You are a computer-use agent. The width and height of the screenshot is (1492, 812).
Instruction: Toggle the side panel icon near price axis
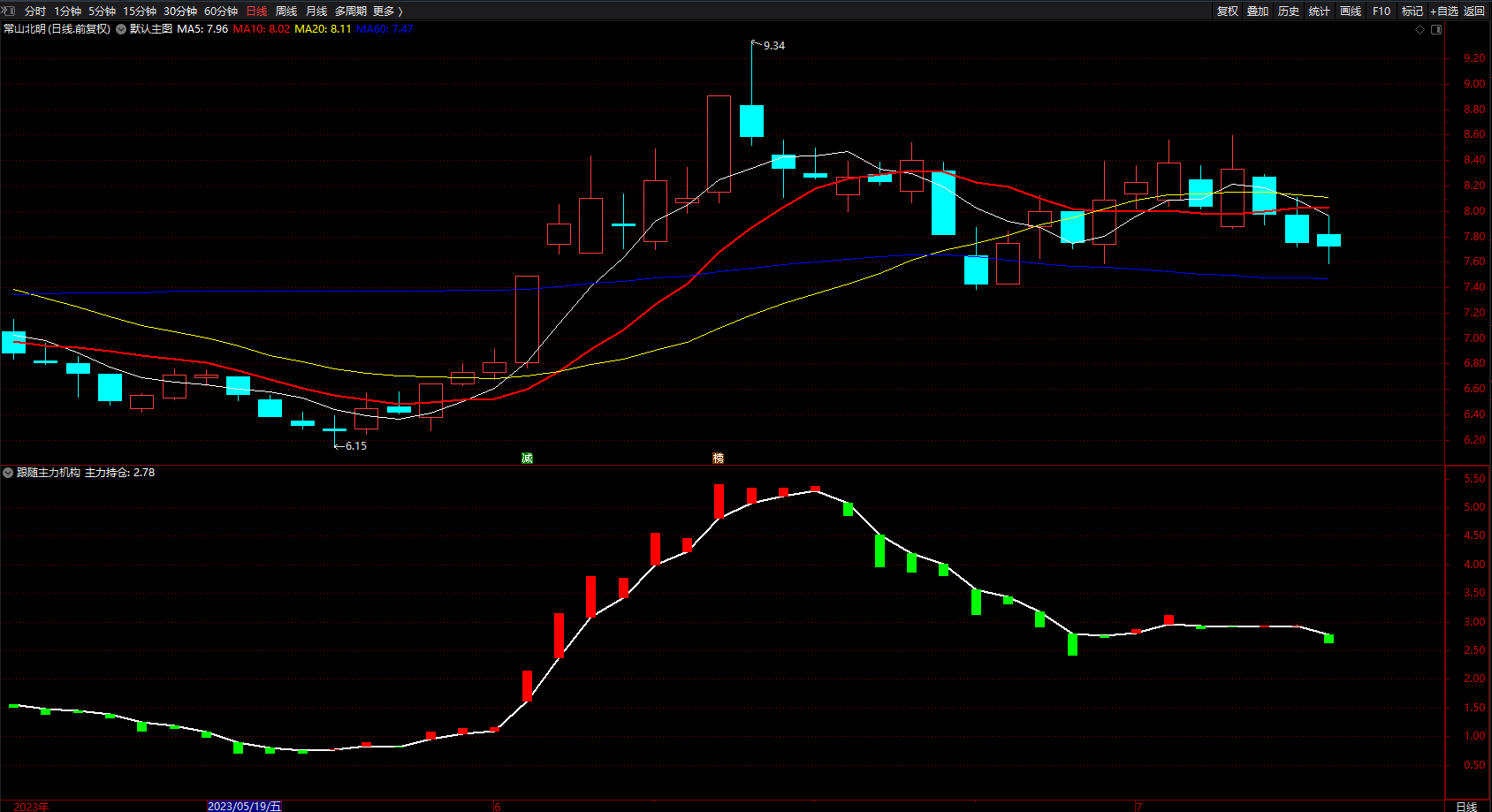[1436, 29]
